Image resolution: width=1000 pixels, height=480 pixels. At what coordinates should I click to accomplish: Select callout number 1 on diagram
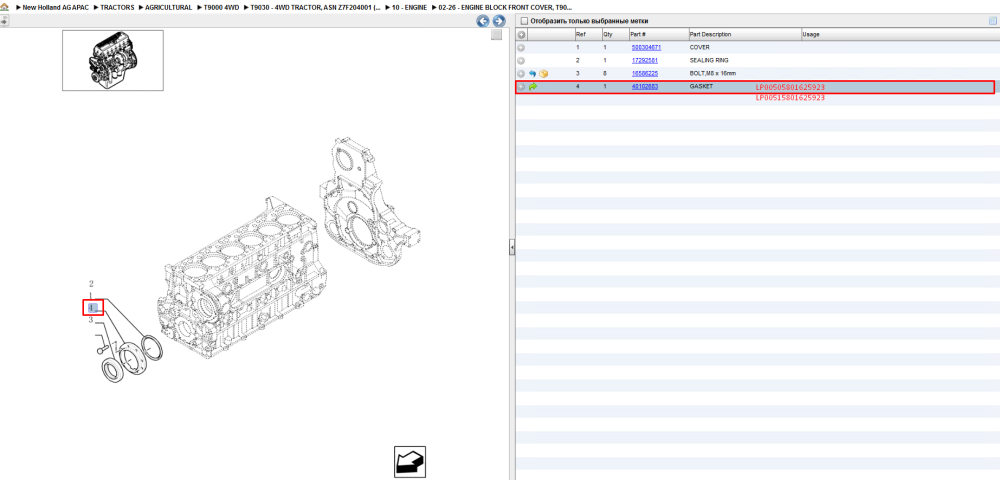(x=91, y=296)
